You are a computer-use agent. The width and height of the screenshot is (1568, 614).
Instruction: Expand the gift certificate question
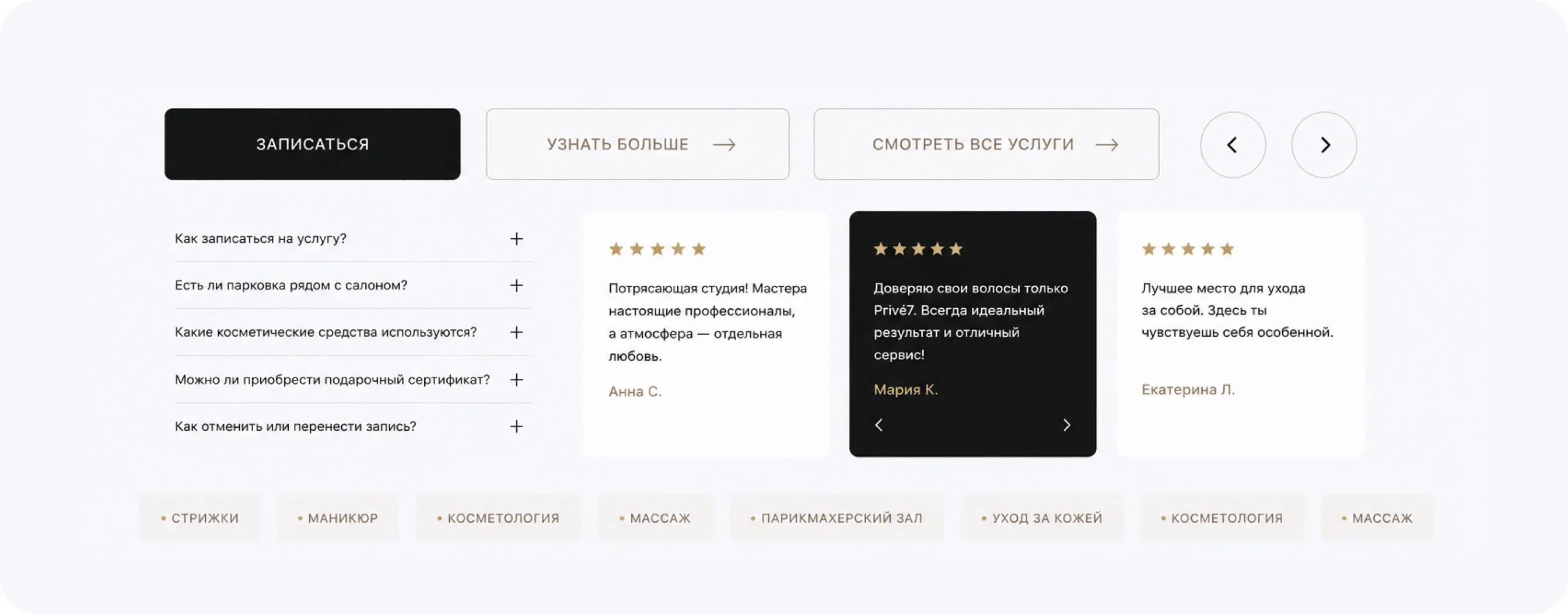[353, 380]
